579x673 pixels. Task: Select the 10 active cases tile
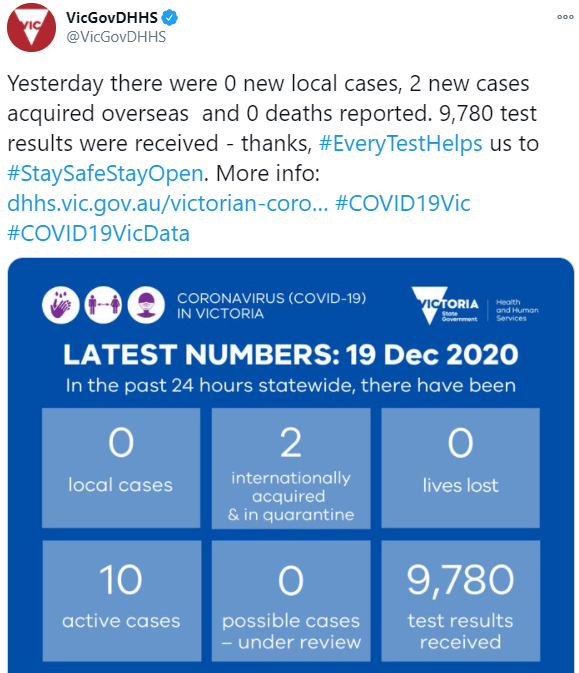(121, 601)
